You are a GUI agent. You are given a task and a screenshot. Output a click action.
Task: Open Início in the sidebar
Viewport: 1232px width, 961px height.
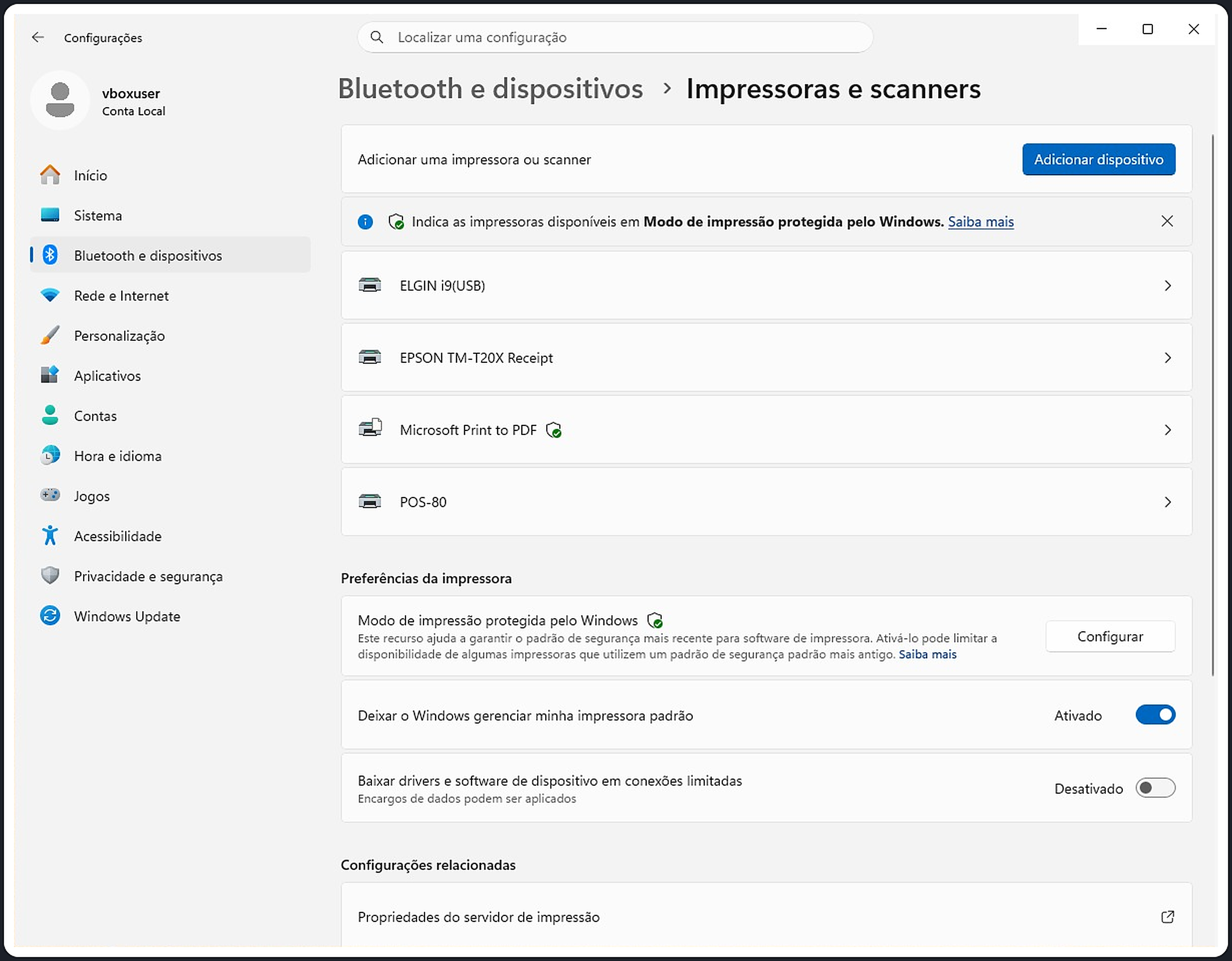(170, 175)
